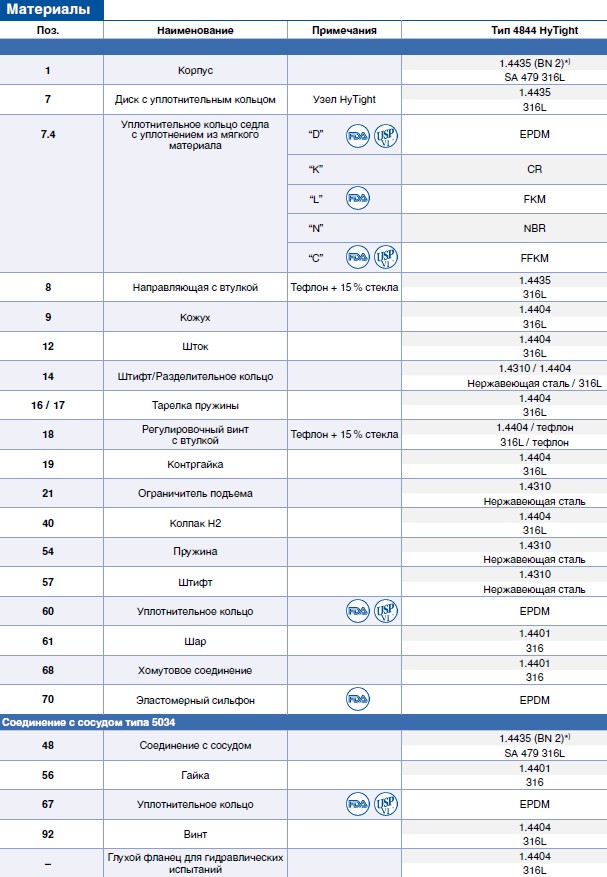Click the FDA icon in row 70 Эластомерный сильфон

[x=357, y=699]
